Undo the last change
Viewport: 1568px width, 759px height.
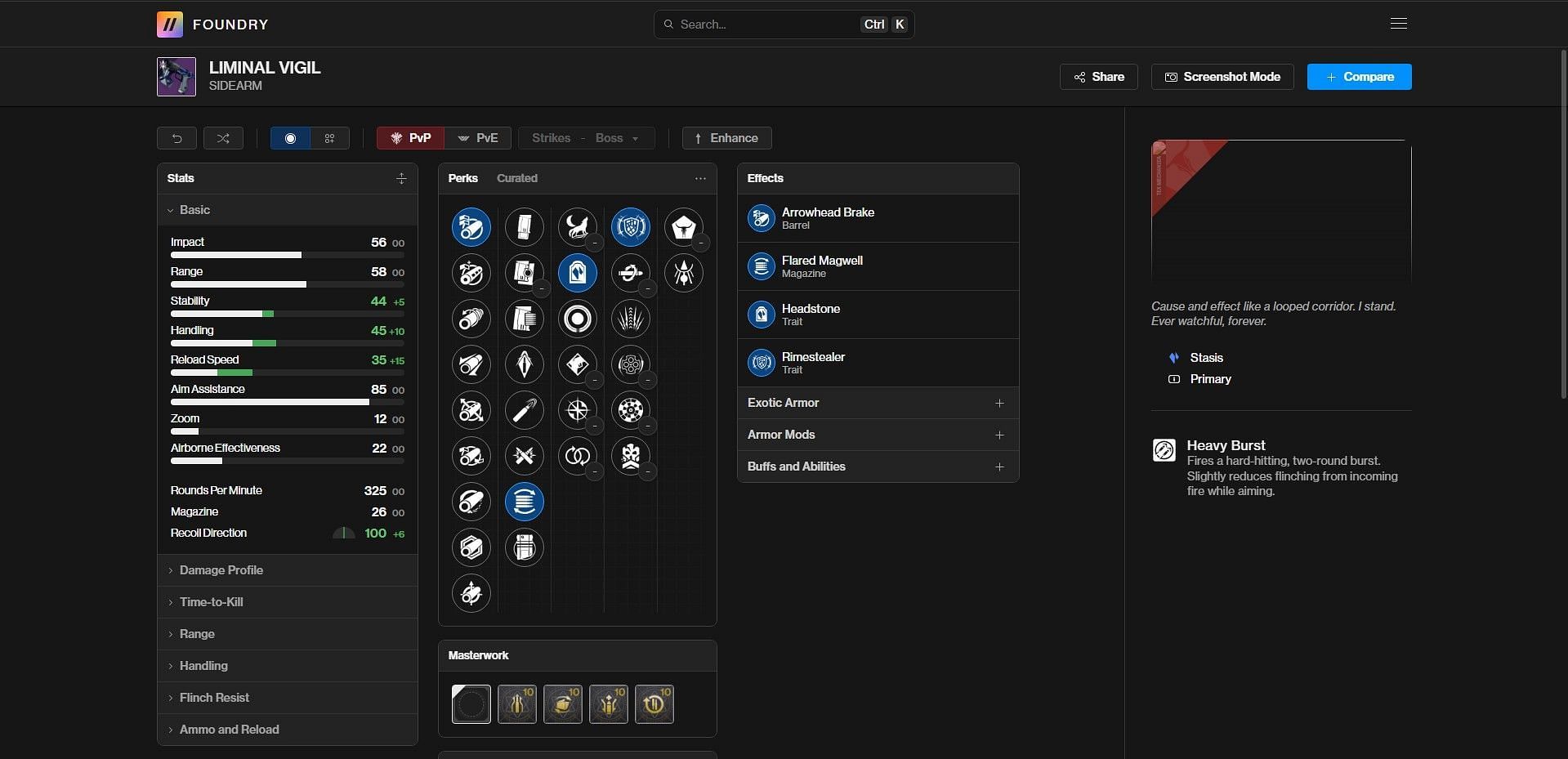[176, 138]
